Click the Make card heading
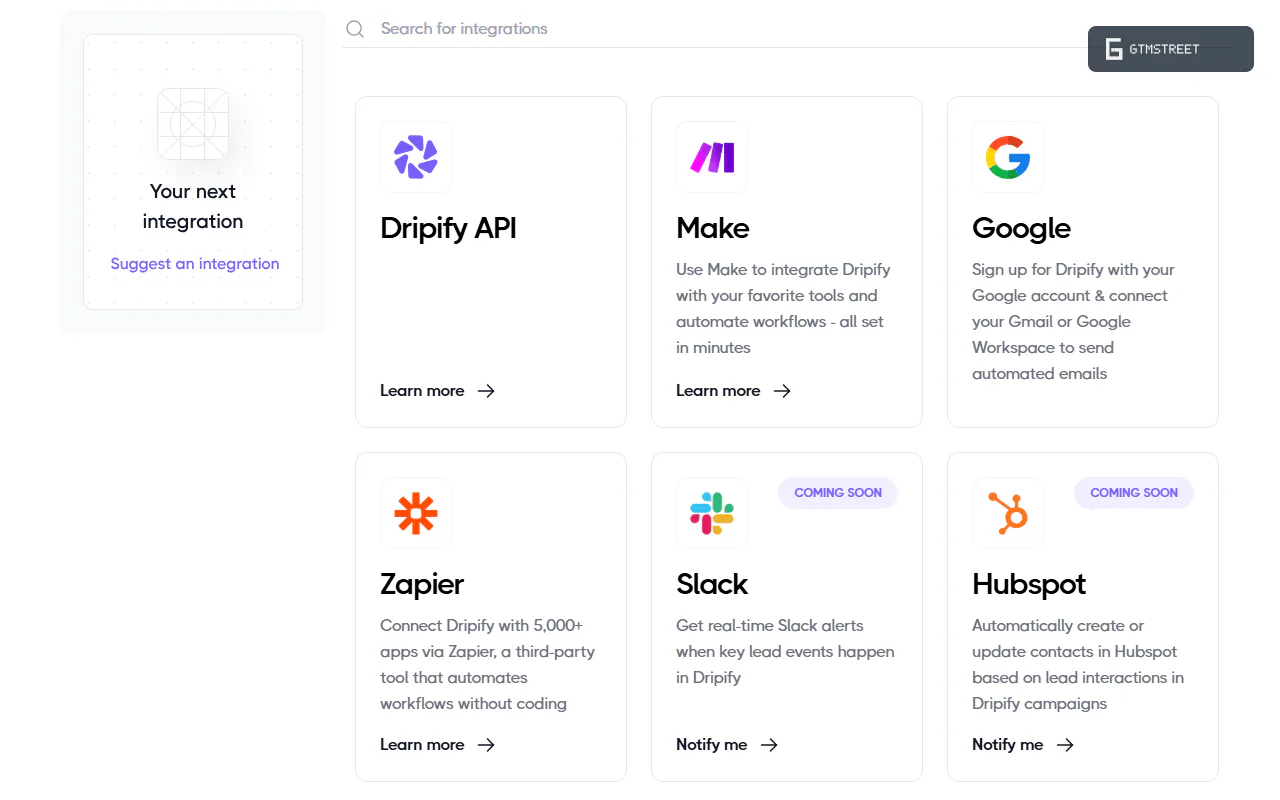The image size is (1280, 800). pos(713,229)
